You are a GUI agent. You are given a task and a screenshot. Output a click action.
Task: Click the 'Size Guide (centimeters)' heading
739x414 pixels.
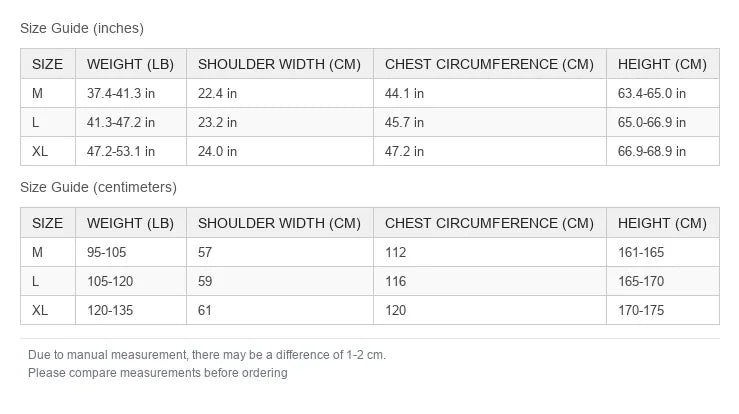pyautogui.click(x=98, y=187)
